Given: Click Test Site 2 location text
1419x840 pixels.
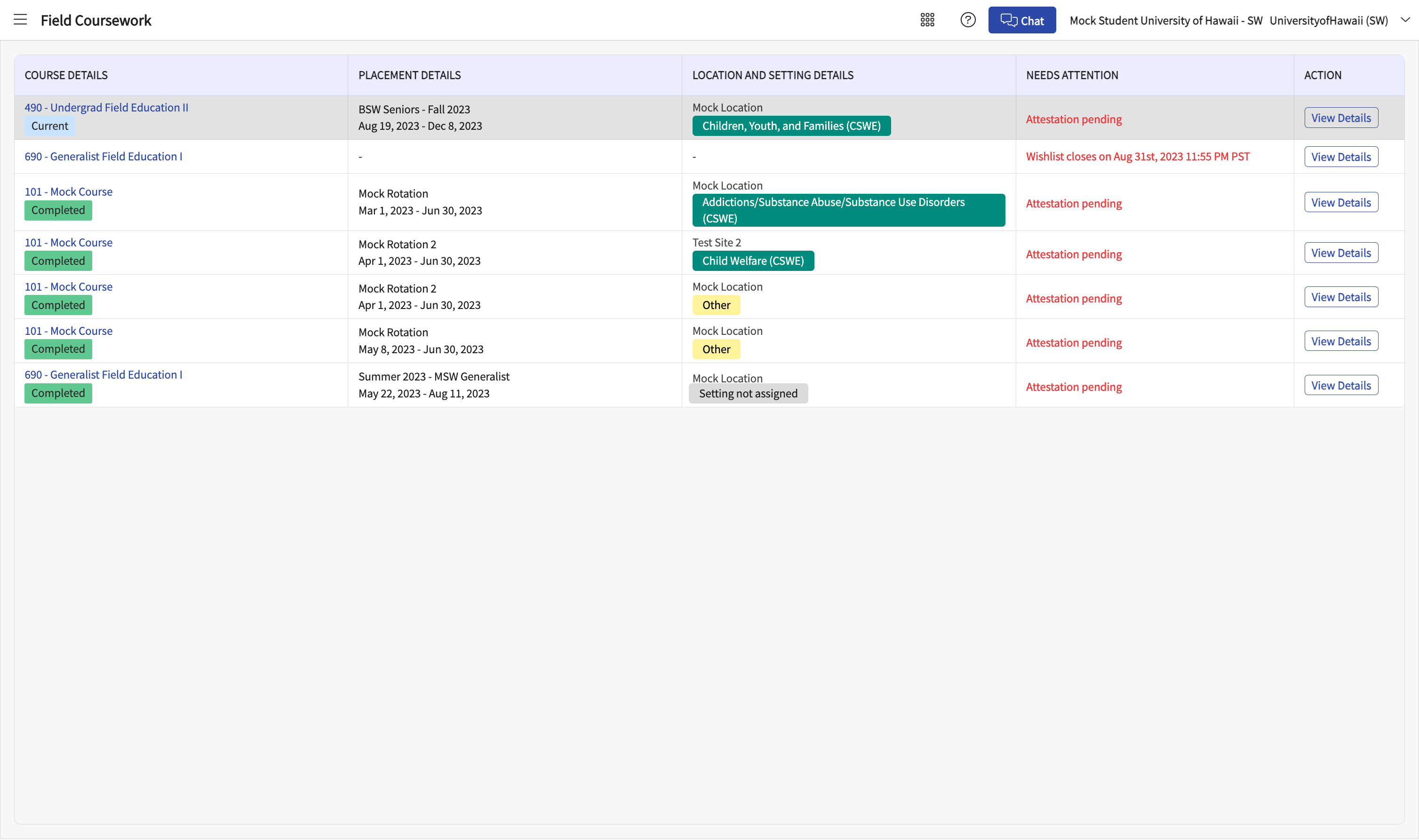Looking at the screenshot, I should (x=716, y=242).
